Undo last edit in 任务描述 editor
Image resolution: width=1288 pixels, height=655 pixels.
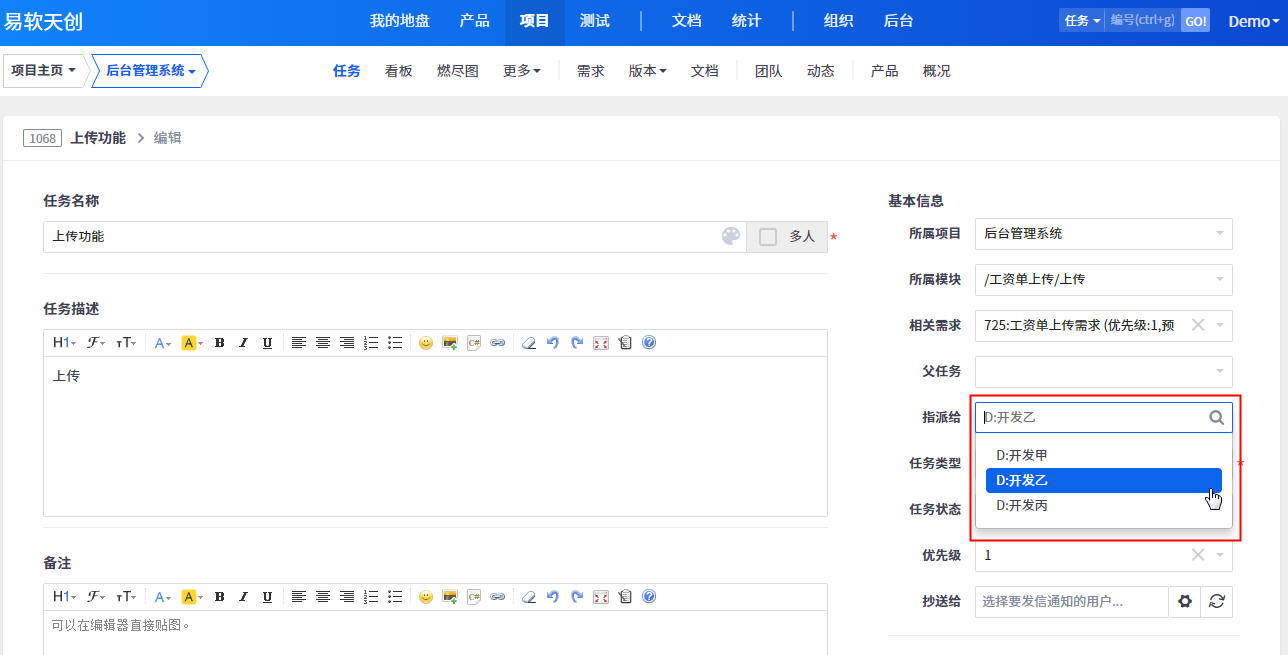pyautogui.click(x=553, y=343)
